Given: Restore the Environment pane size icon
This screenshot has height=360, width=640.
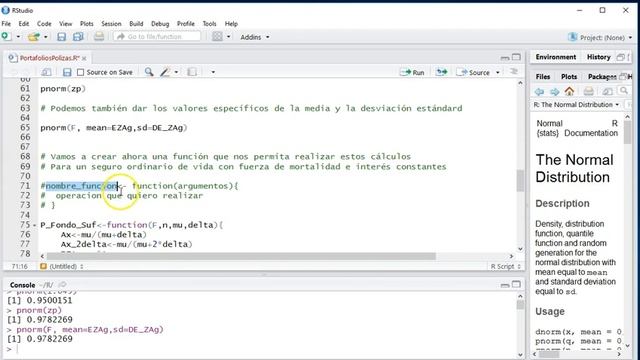Looking at the screenshot, I should (x=620, y=57).
